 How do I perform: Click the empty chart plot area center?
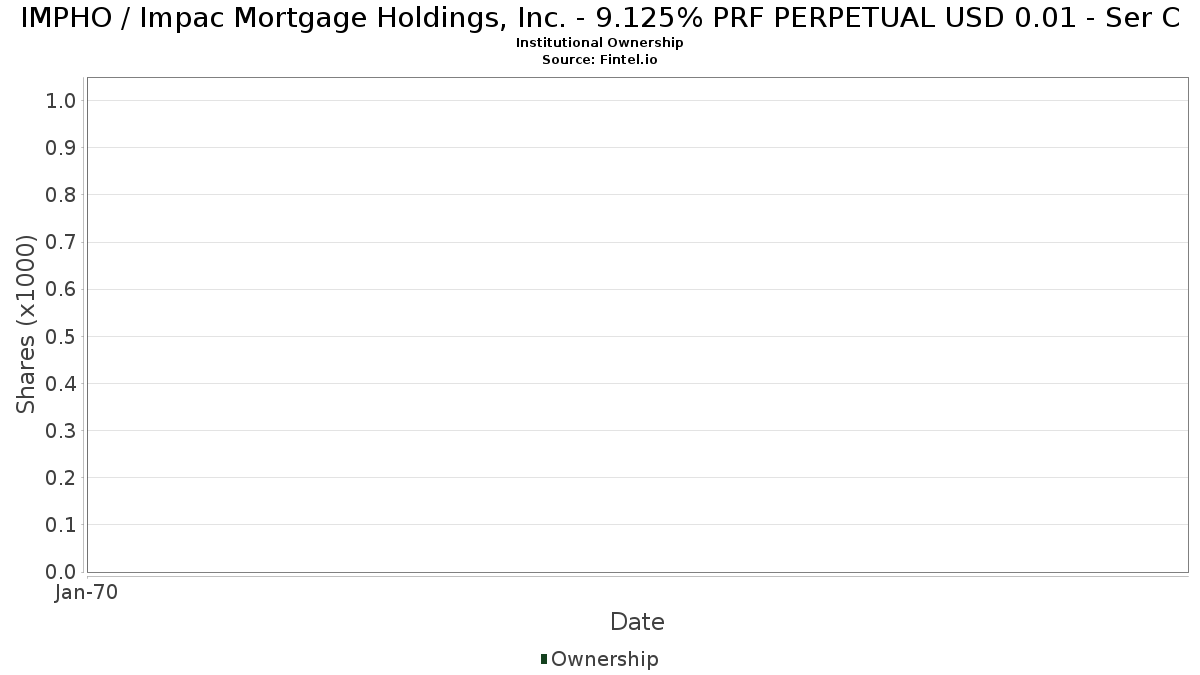[x=637, y=325]
